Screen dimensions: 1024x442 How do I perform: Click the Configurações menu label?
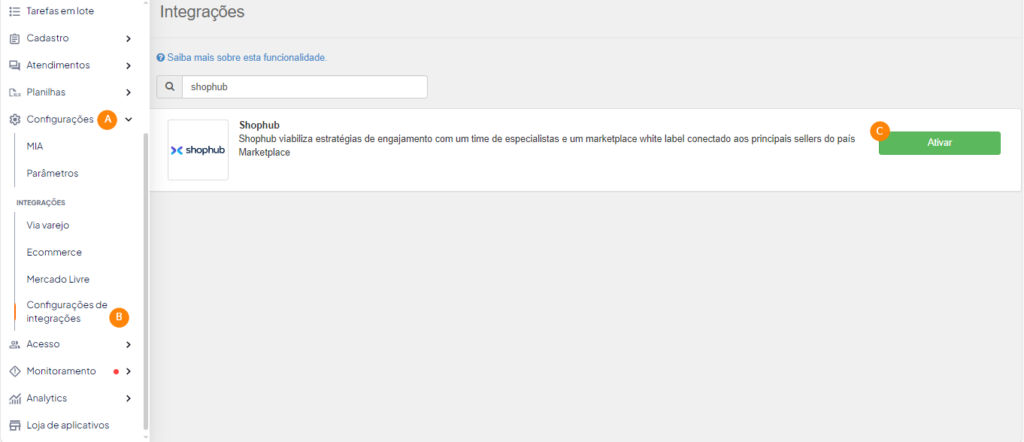[x=60, y=119]
